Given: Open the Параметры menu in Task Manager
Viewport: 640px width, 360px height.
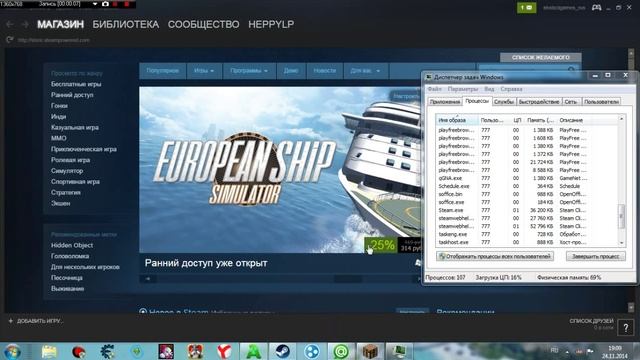Looking at the screenshot, I should pos(462,89).
